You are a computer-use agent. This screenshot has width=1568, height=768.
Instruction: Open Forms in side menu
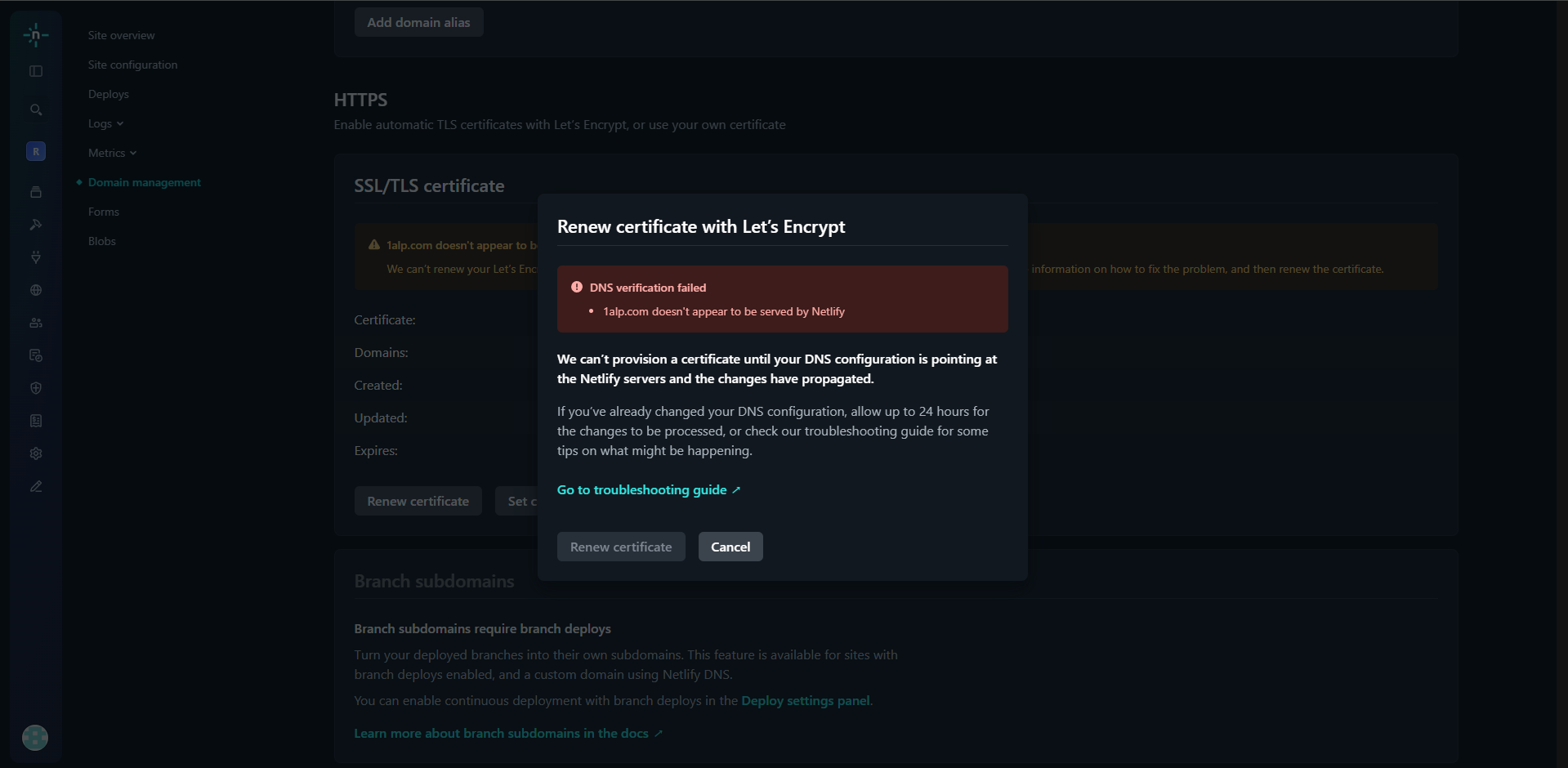[104, 212]
